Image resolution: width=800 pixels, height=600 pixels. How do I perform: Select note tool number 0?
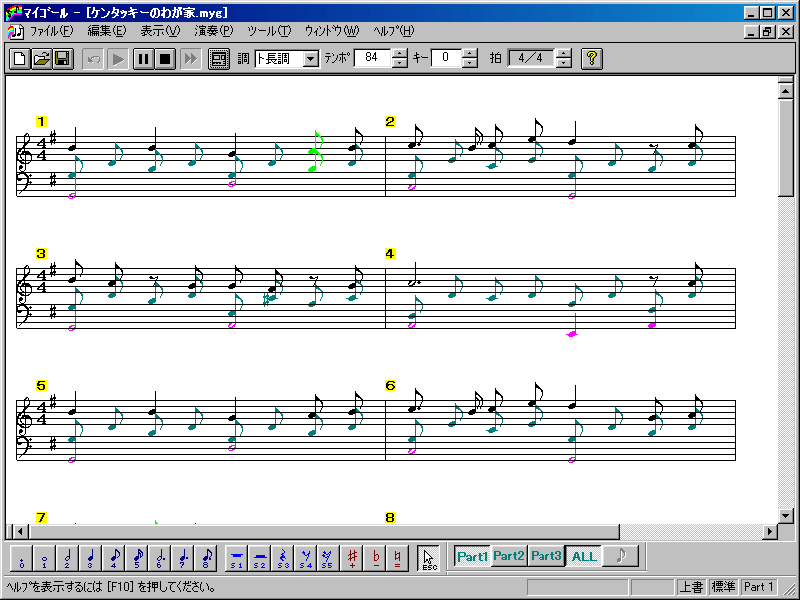coord(21,558)
